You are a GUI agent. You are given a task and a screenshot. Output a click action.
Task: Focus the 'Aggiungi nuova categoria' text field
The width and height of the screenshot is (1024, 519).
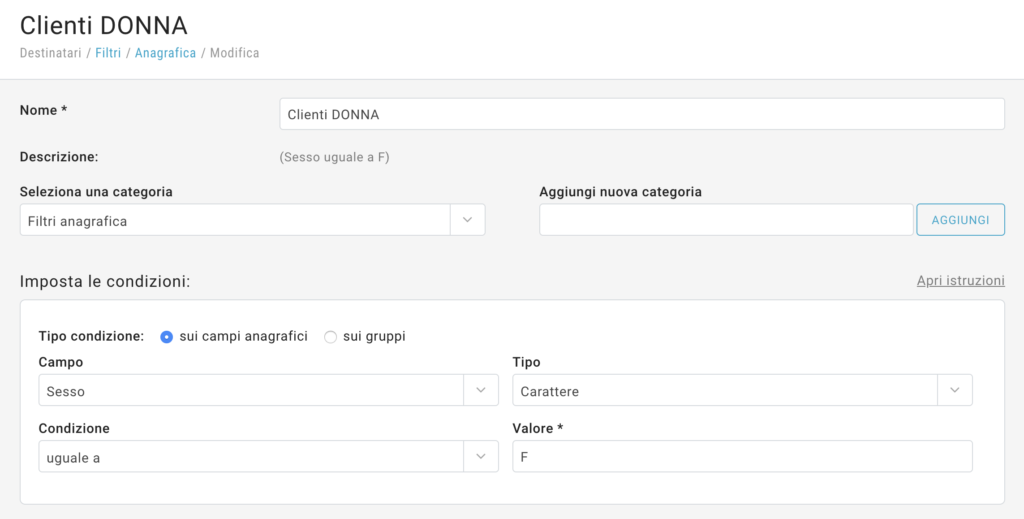725,220
